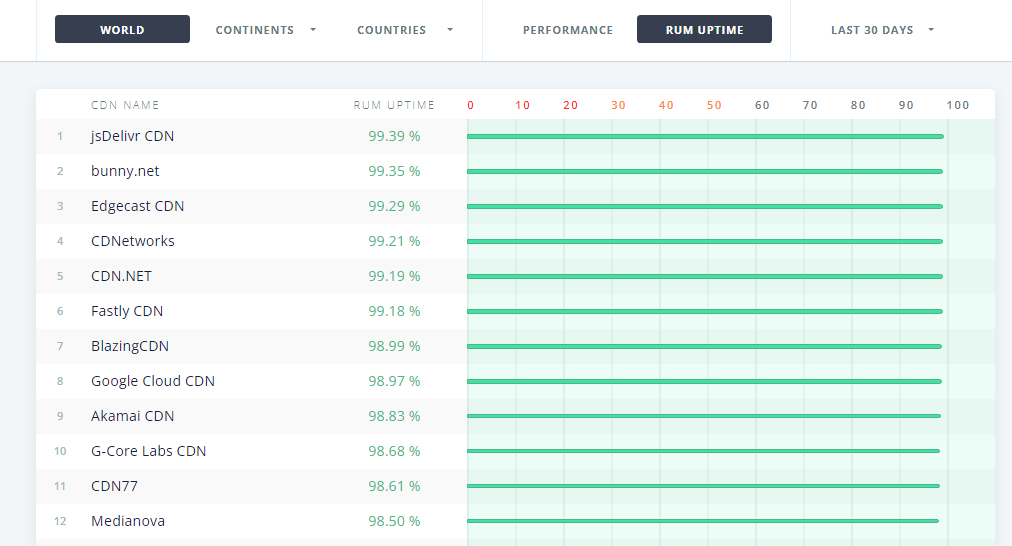Click the CDN NAME column header
The height and width of the screenshot is (546, 1012).
click(x=125, y=105)
